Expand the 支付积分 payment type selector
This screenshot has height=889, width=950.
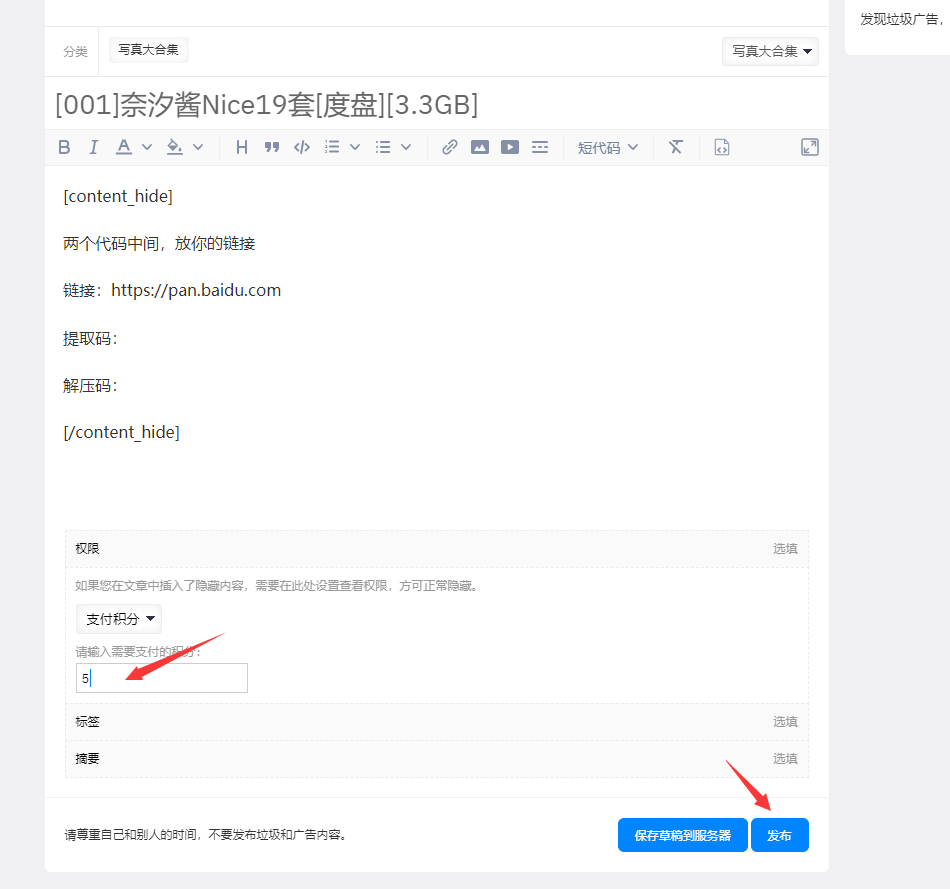[118, 618]
